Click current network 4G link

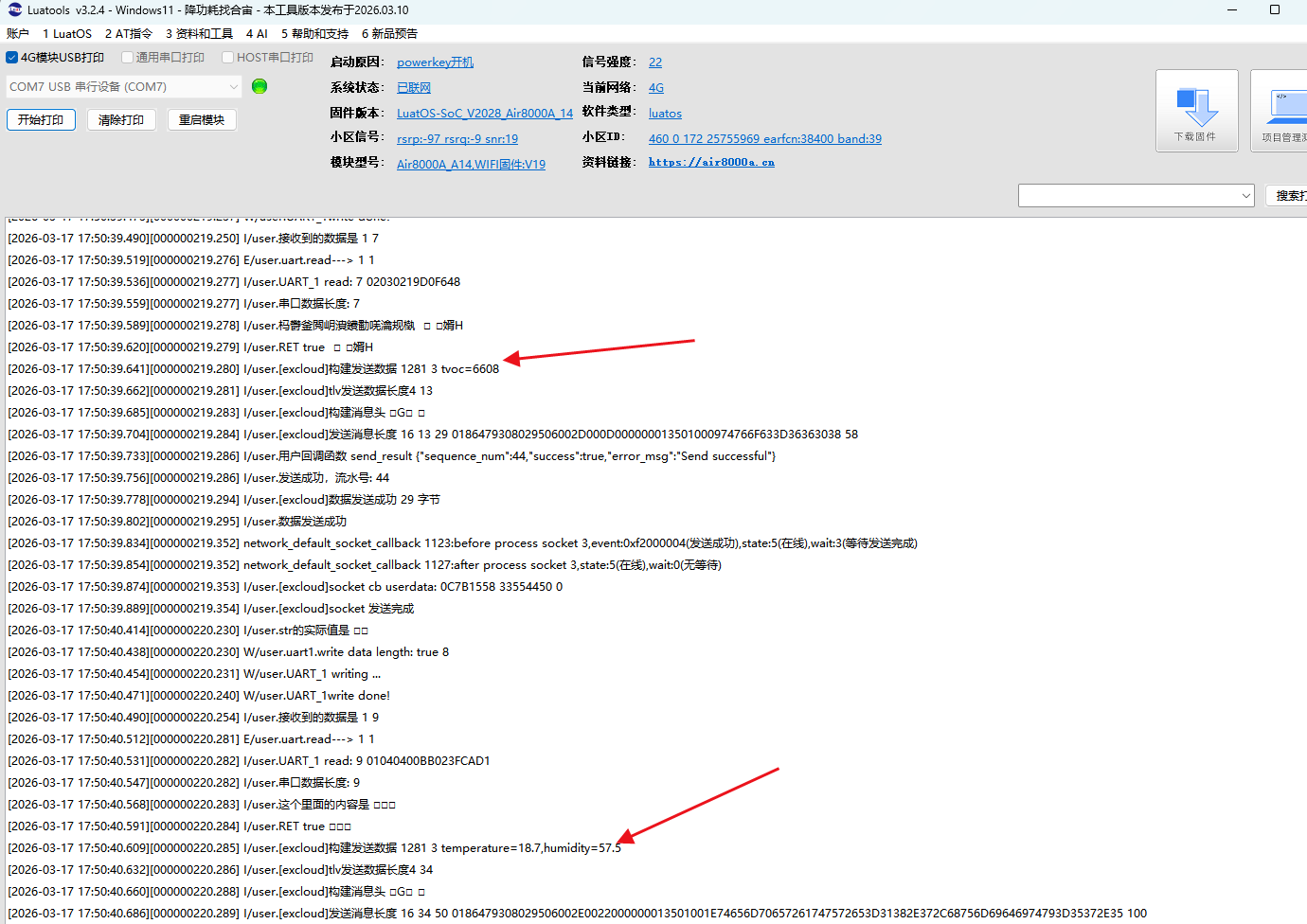(x=656, y=88)
